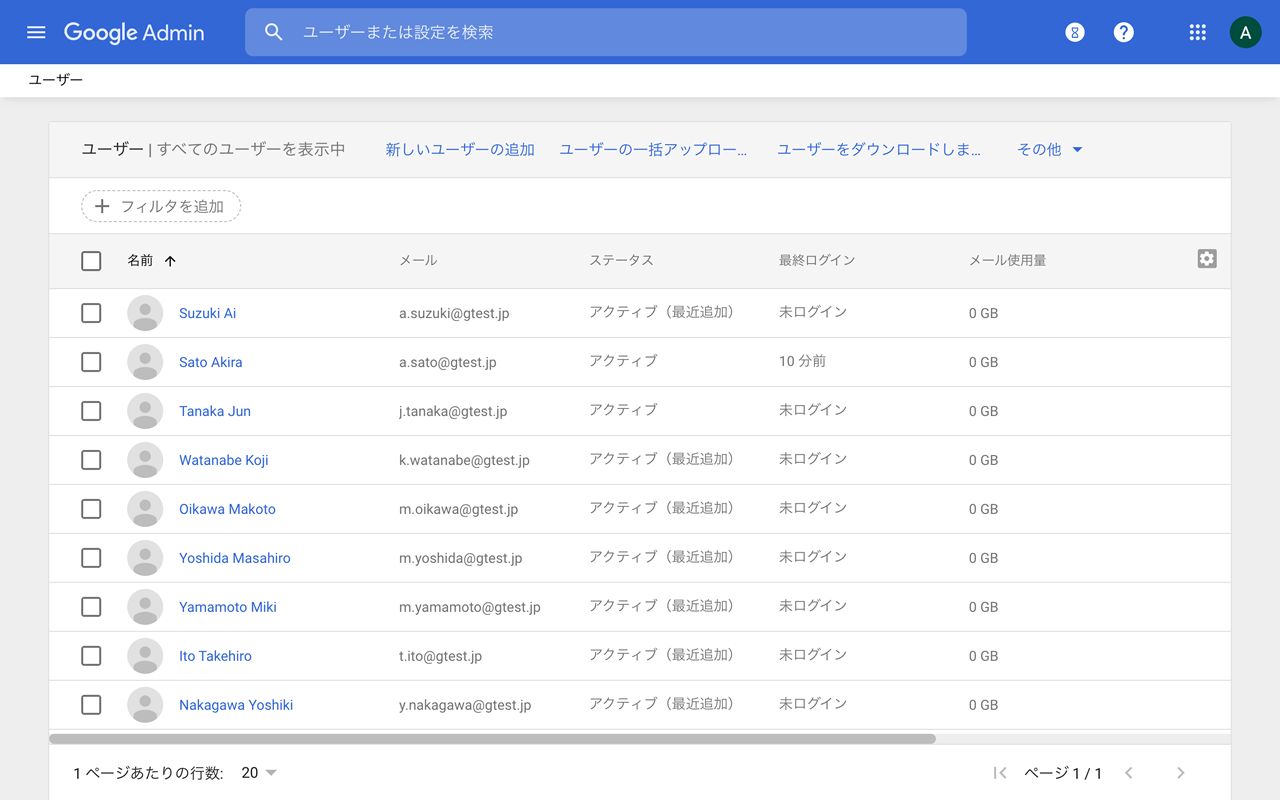Click ユーザーの一括アップロード
This screenshot has width=1280, height=800.
pos(653,150)
